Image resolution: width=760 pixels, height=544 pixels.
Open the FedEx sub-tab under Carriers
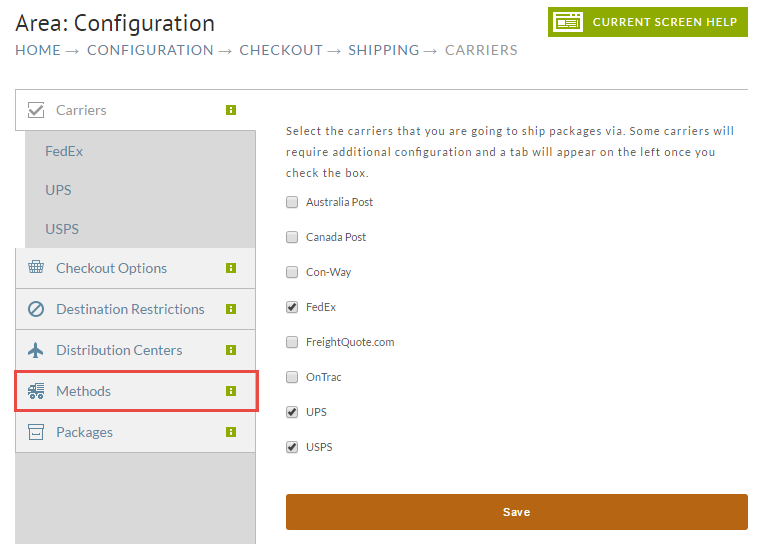click(64, 151)
